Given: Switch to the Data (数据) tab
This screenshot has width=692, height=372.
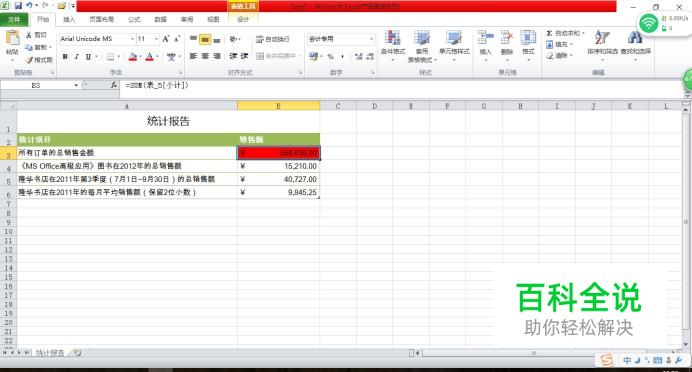Looking at the screenshot, I should point(161,19).
